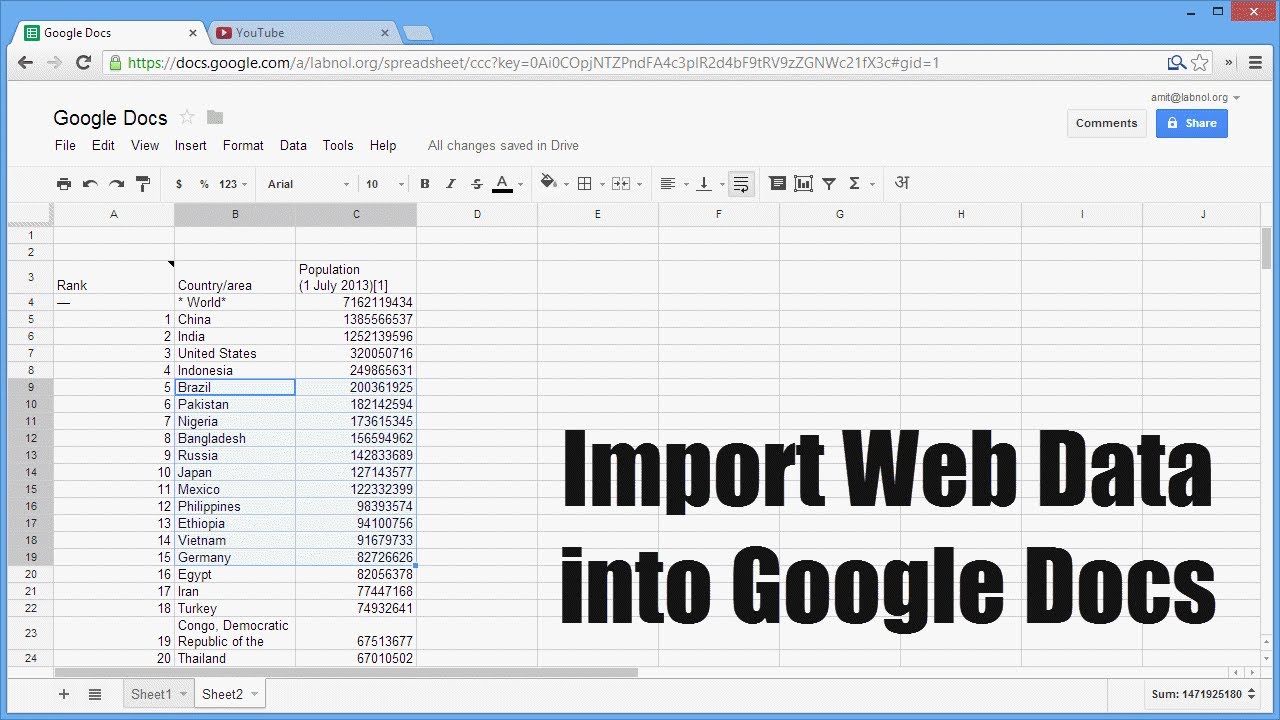Screen dimensions: 1280x720
Task: Click the Comments button
Action: pyautogui.click(x=1107, y=123)
